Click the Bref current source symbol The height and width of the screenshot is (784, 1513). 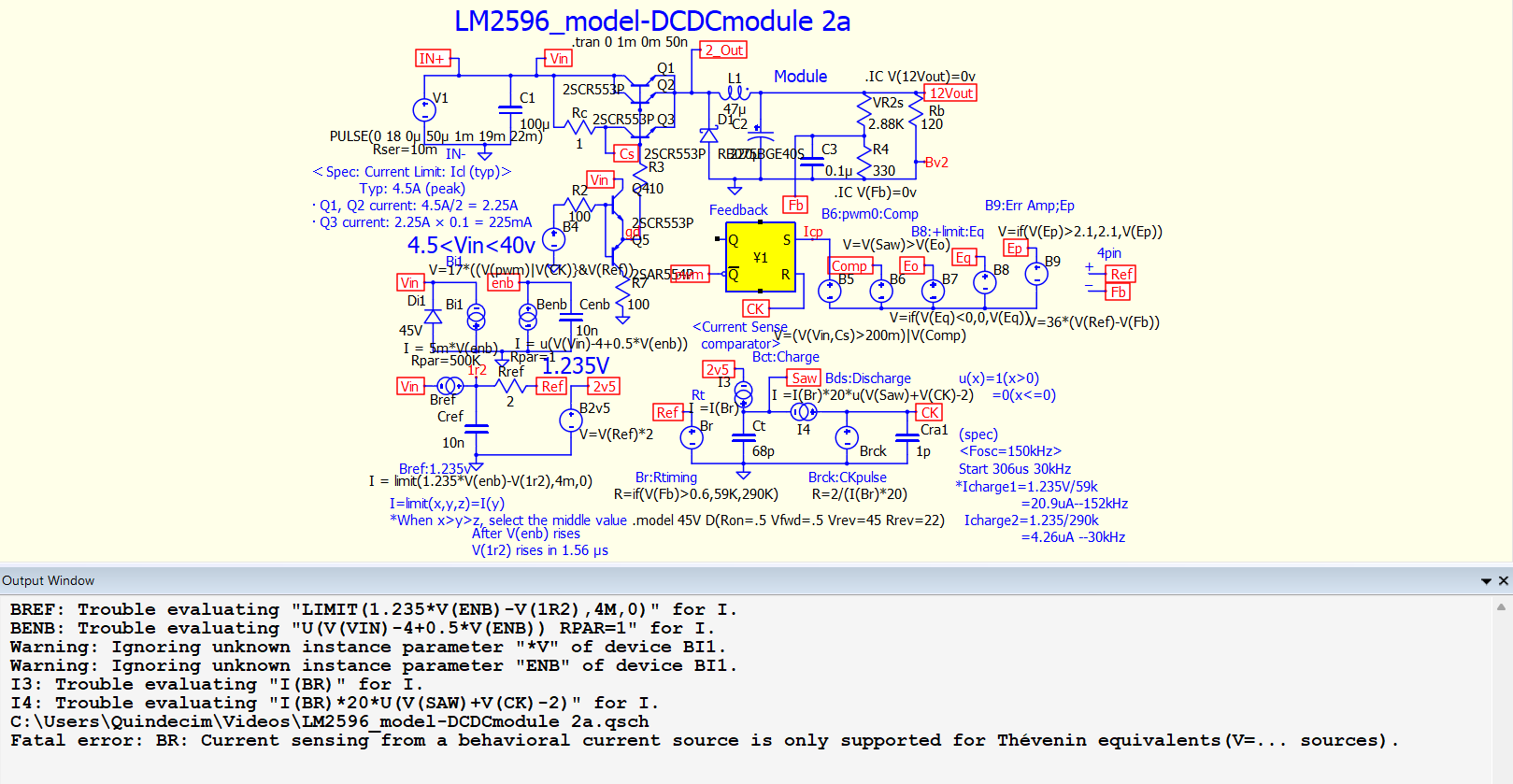(x=450, y=386)
